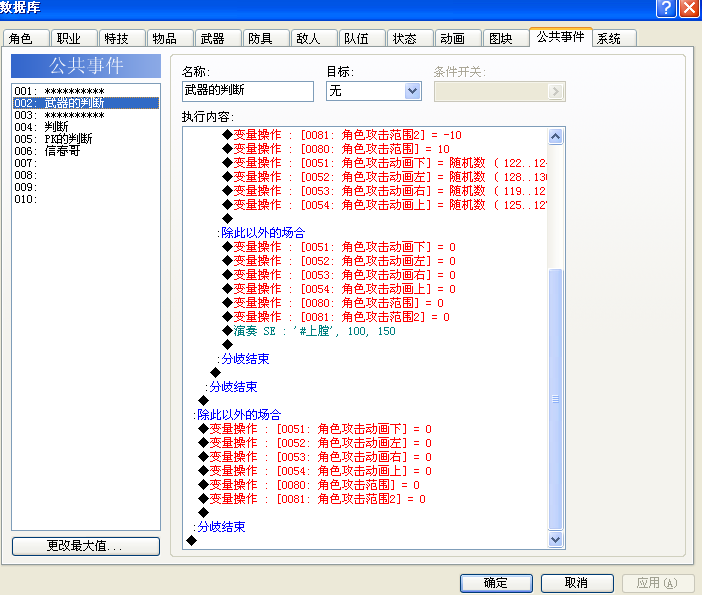Viewport: 702px width, 595px height.
Task: Open the 防具 tab
Action: 266,39
